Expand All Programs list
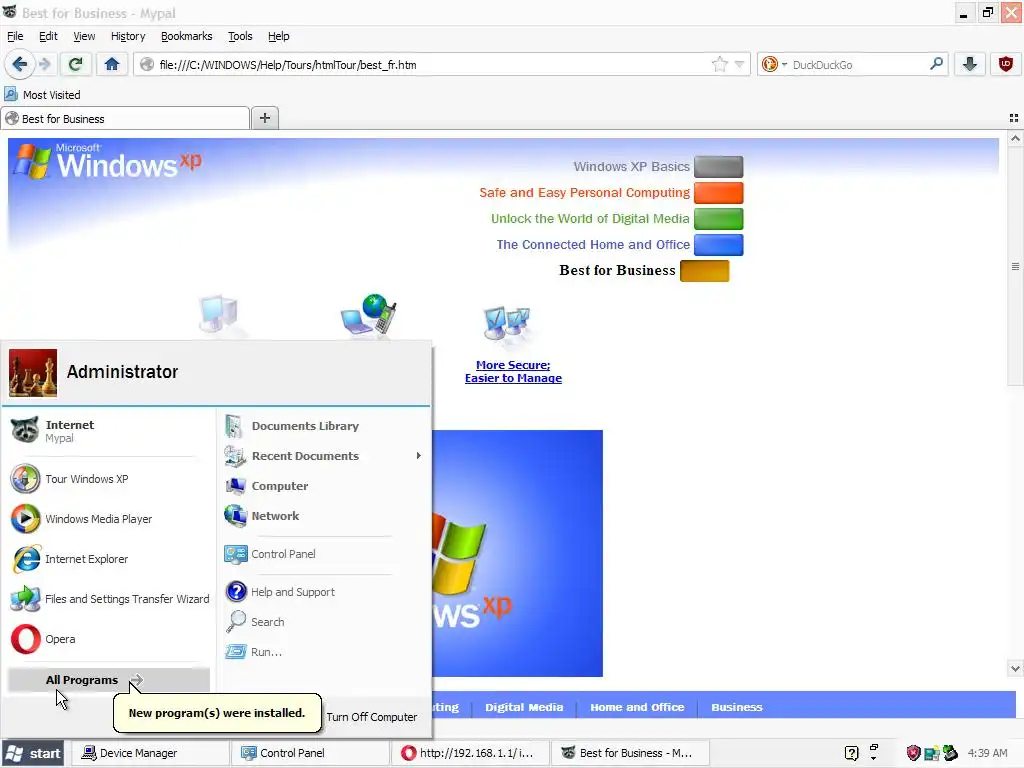 click(108, 680)
